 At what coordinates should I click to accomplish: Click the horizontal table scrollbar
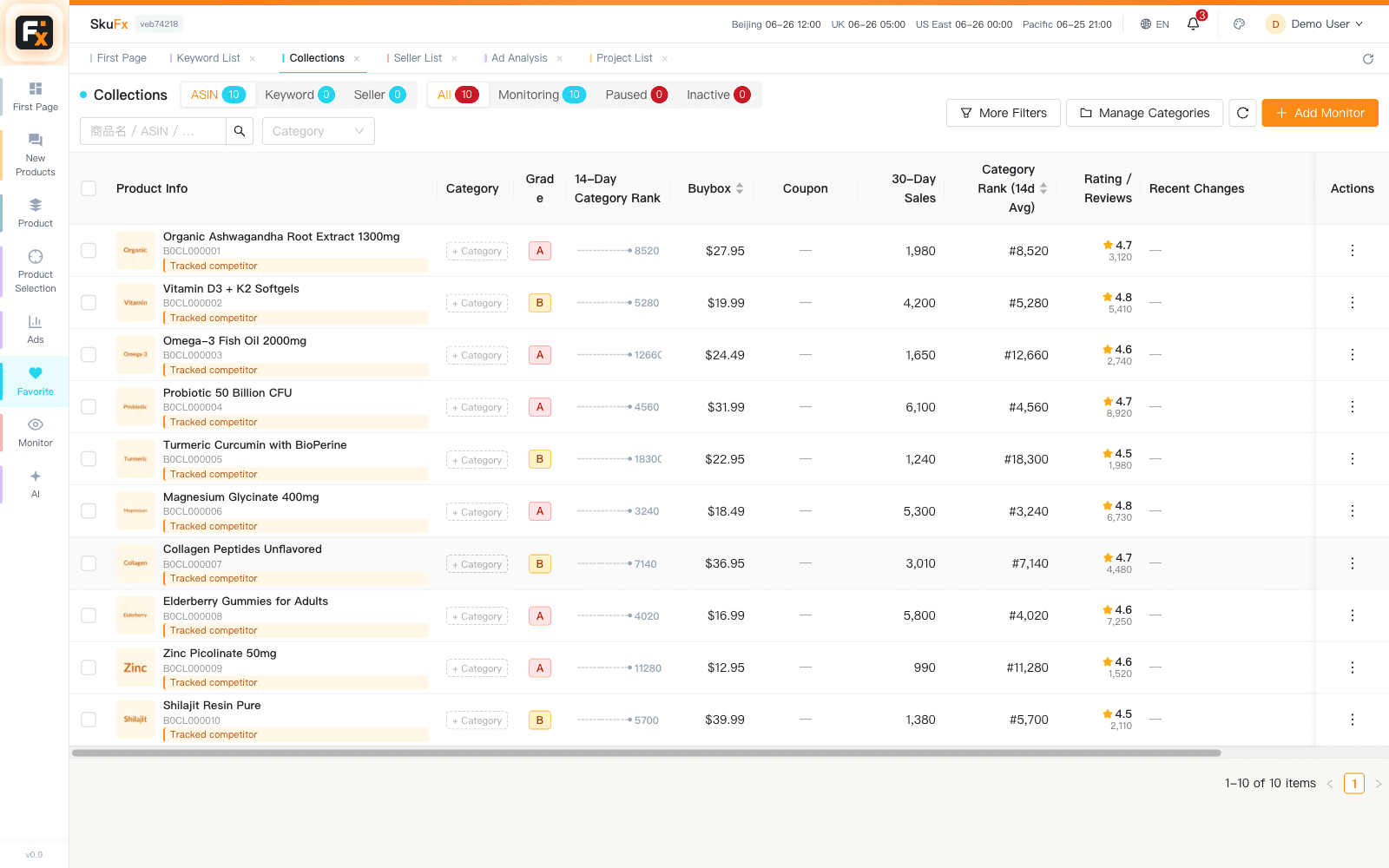point(647,753)
